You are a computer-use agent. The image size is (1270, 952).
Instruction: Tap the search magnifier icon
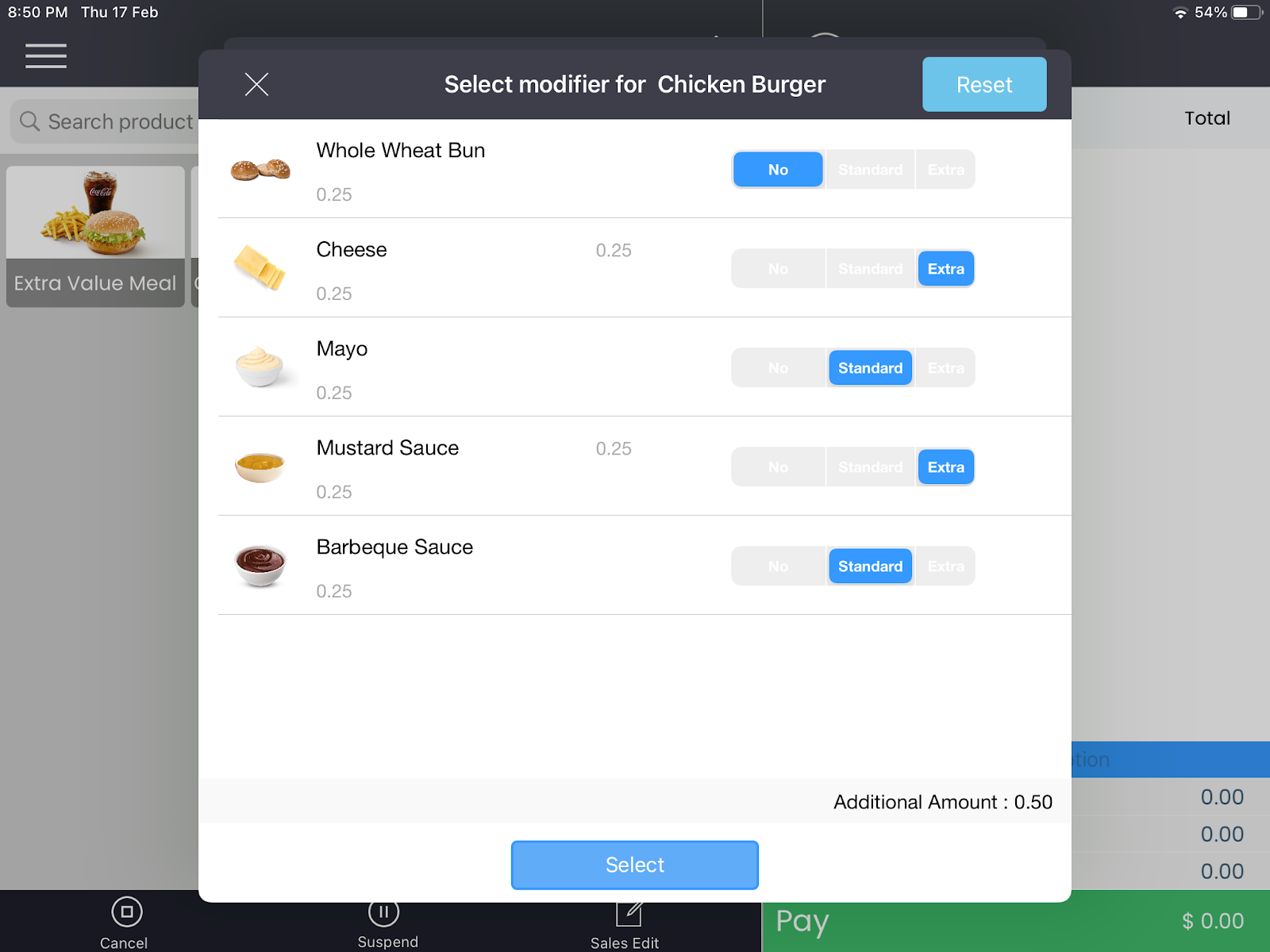coord(29,121)
